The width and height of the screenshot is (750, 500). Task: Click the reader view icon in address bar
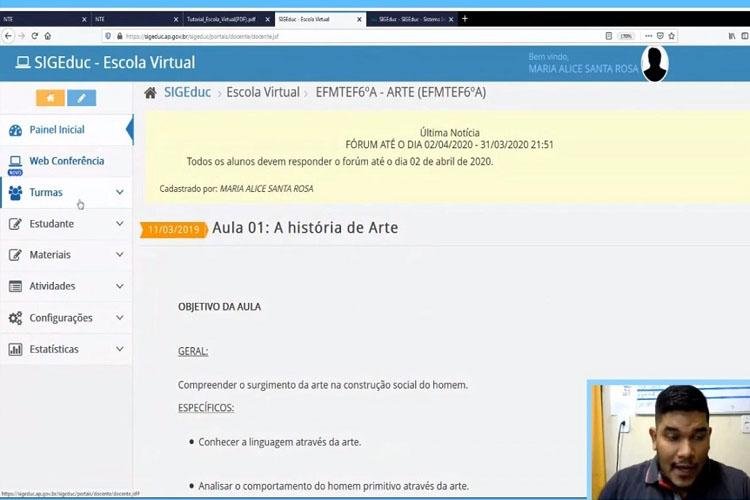click(608, 36)
